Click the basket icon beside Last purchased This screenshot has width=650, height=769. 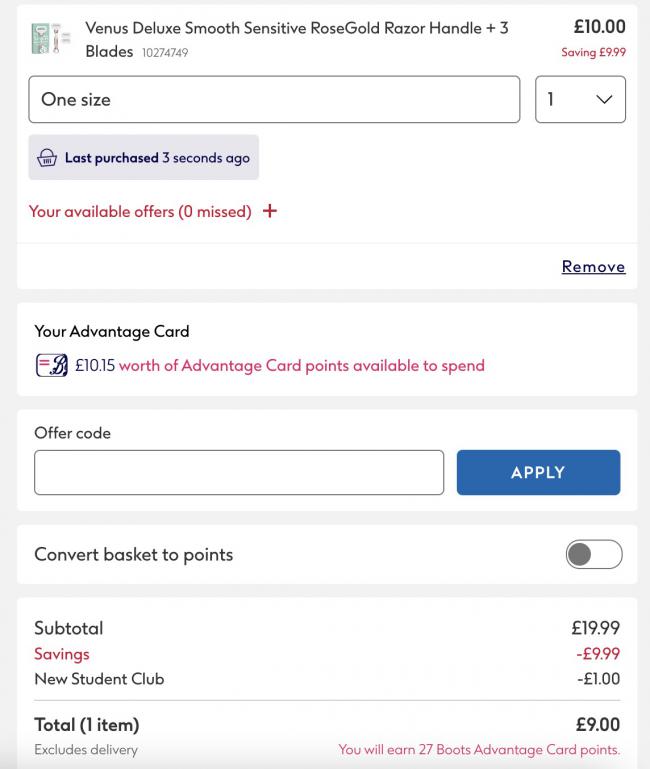[47, 158]
